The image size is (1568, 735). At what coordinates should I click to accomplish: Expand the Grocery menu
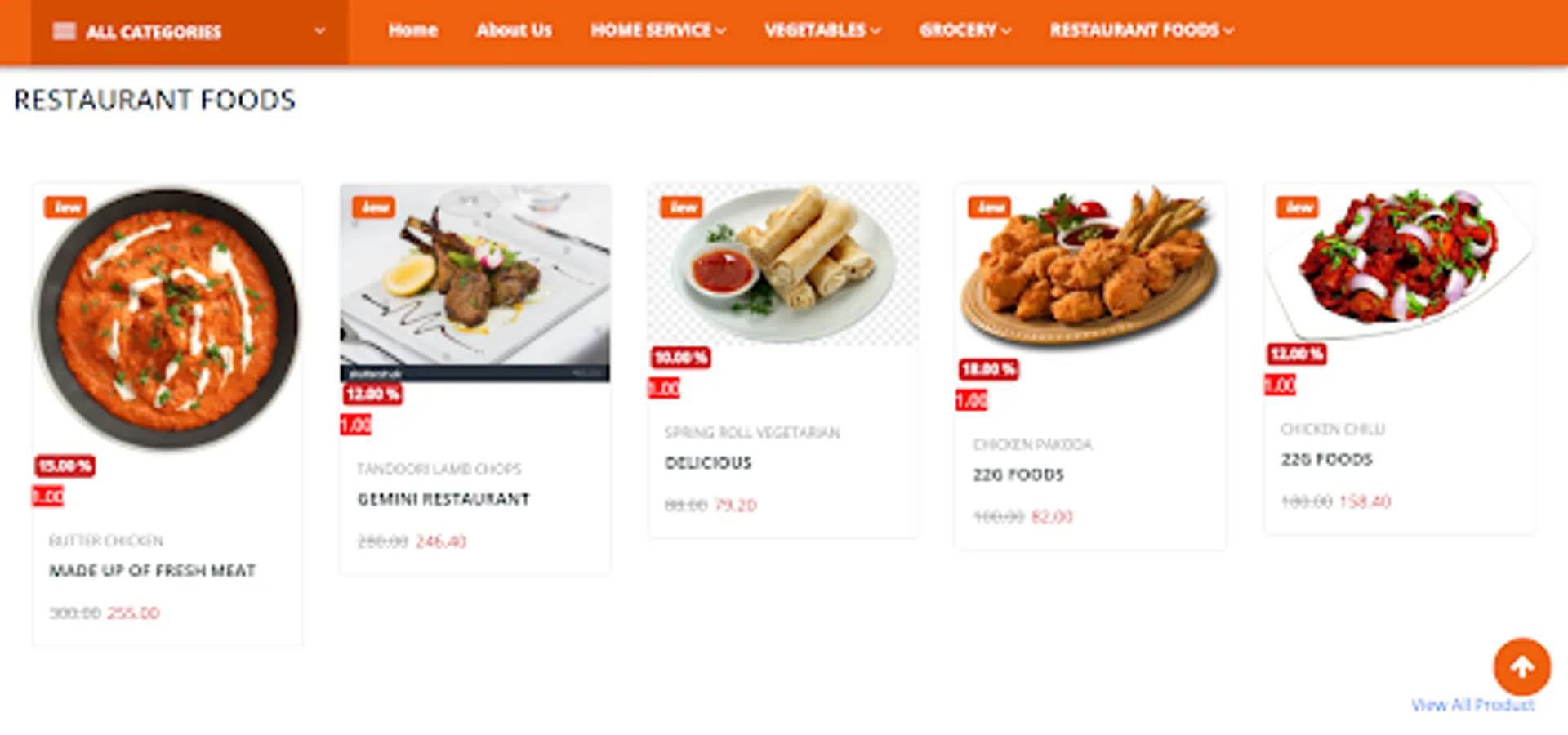pyautogui.click(x=964, y=30)
